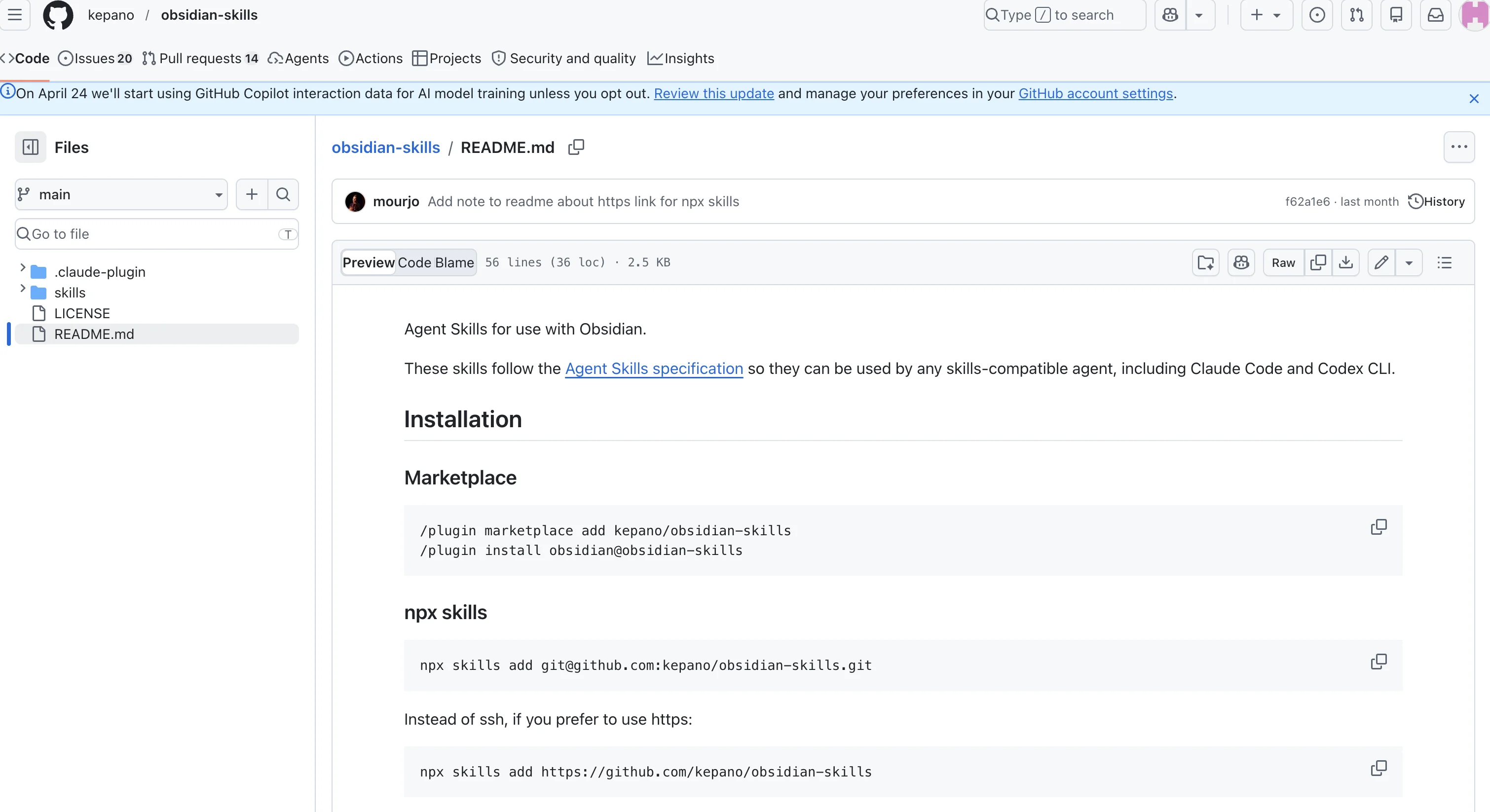This screenshot has width=1490, height=812.
Task: Open Copilot chat icon in header
Action: pyautogui.click(x=1170, y=15)
